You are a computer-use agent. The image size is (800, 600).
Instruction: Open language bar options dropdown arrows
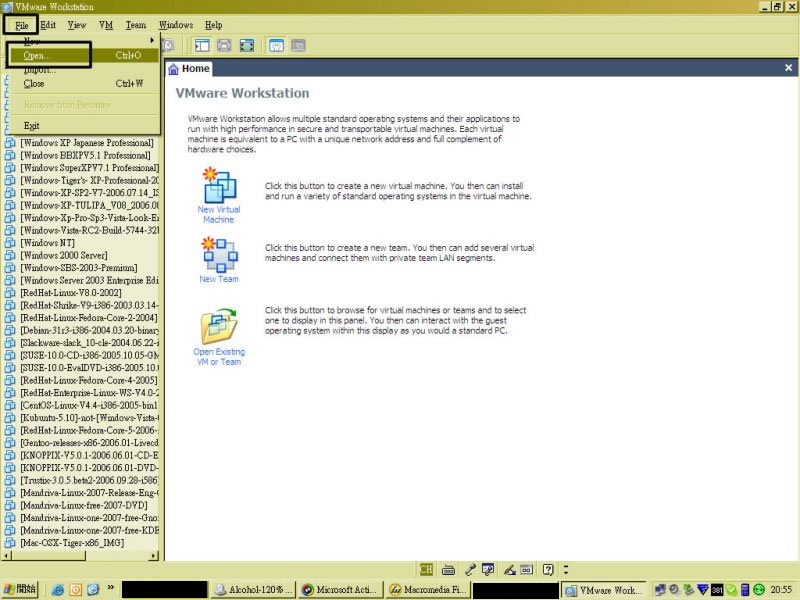tap(566, 569)
